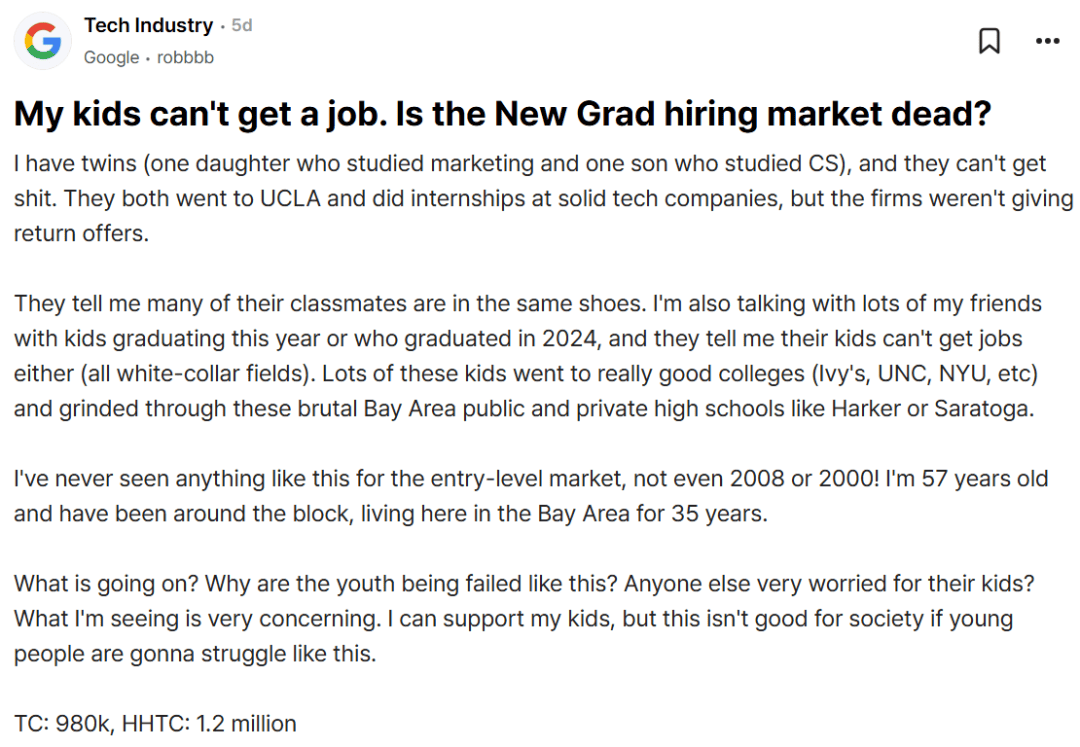Click the paragraph starting 'What is going on?'

click(524, 618)
